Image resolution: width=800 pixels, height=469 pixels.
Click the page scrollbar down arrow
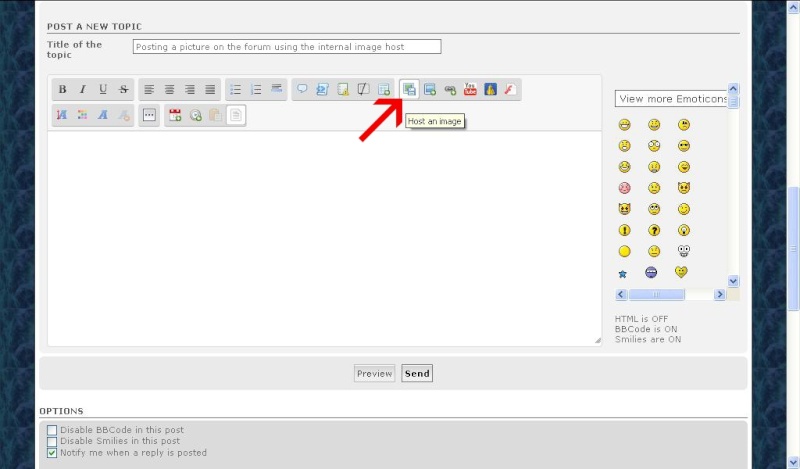tap(794, 462)
